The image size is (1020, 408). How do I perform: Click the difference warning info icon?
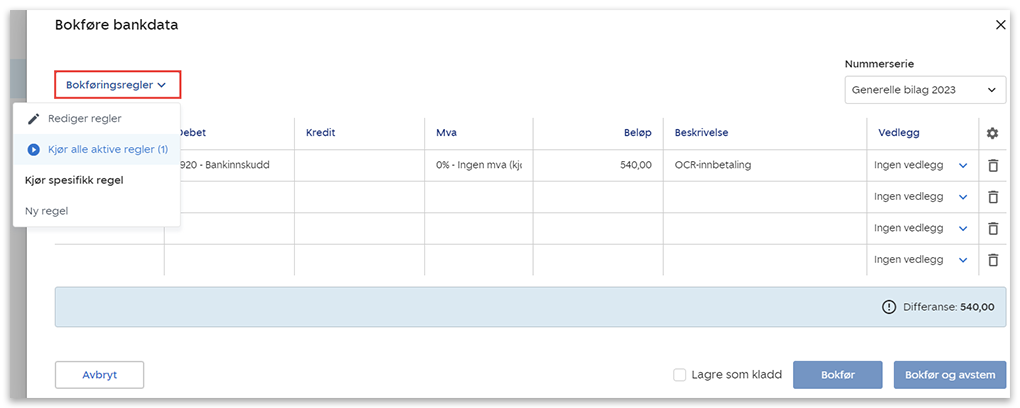889,307
